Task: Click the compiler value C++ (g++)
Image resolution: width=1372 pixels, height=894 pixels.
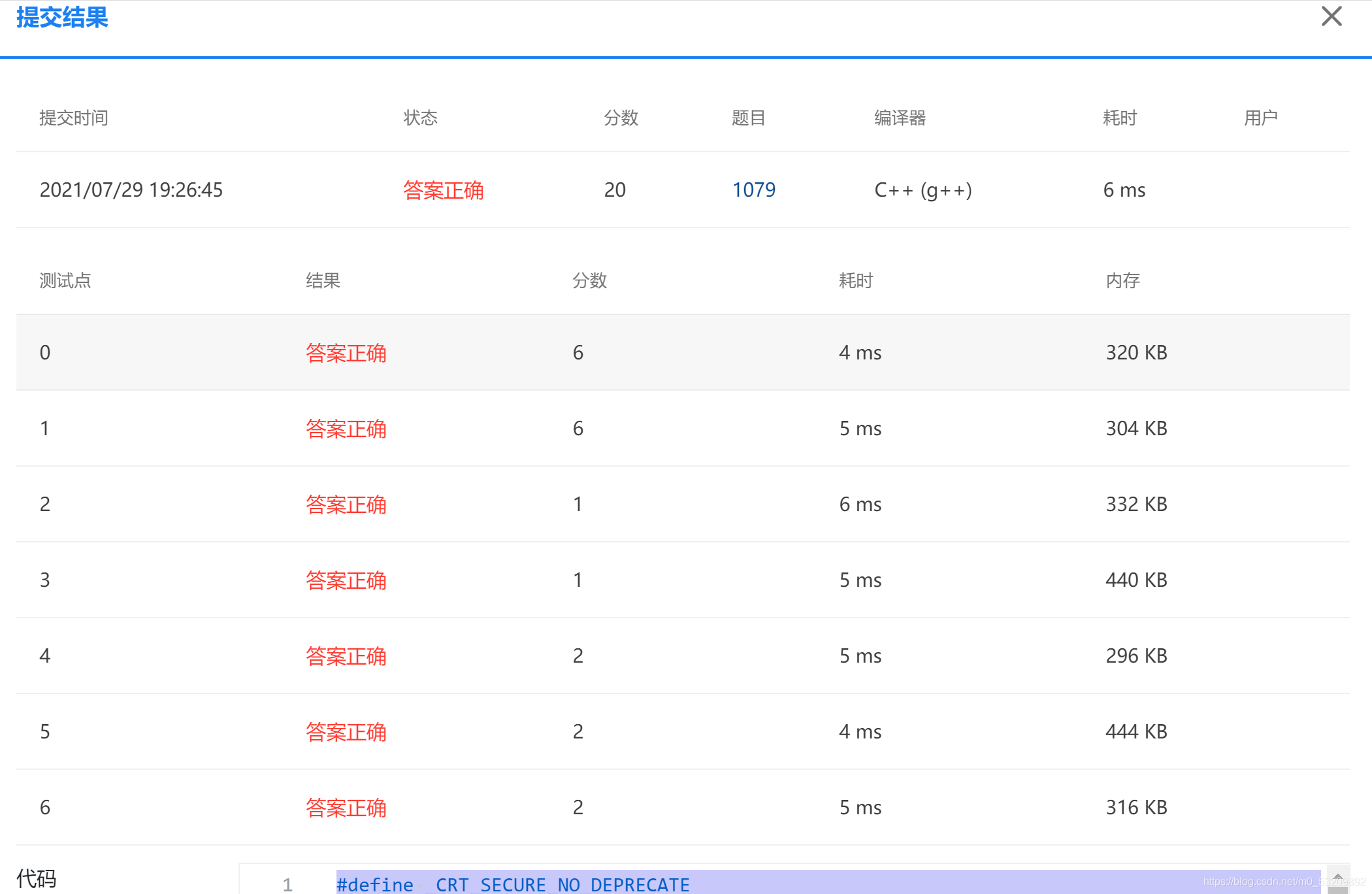Action: (923, 190)
